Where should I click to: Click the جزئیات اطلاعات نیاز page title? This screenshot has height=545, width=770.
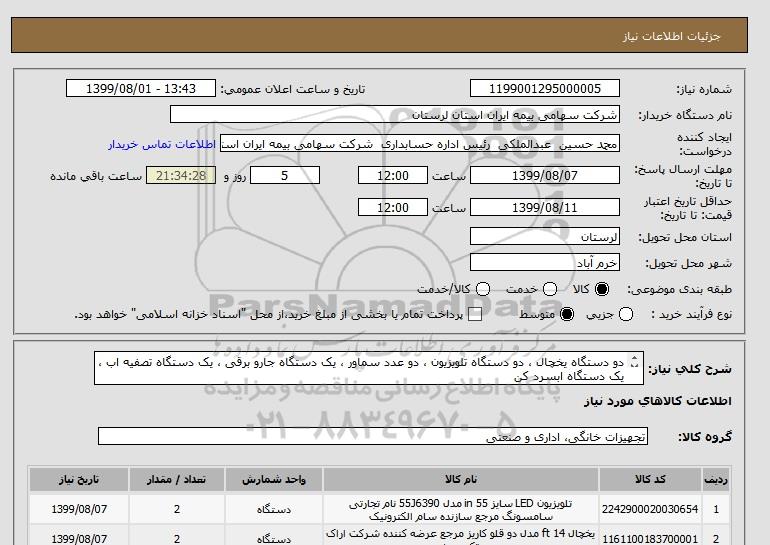point(671,36)
